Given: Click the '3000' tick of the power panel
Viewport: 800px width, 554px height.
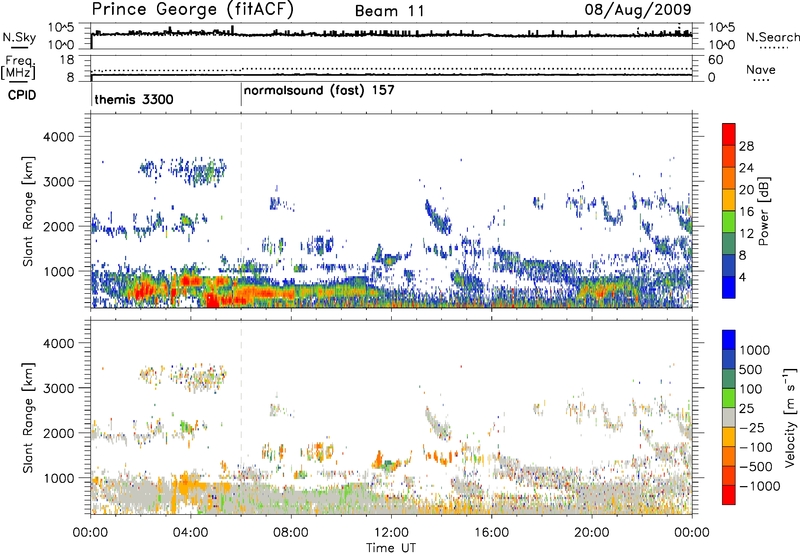Looking at the screenshot, I should pos(59,182).
